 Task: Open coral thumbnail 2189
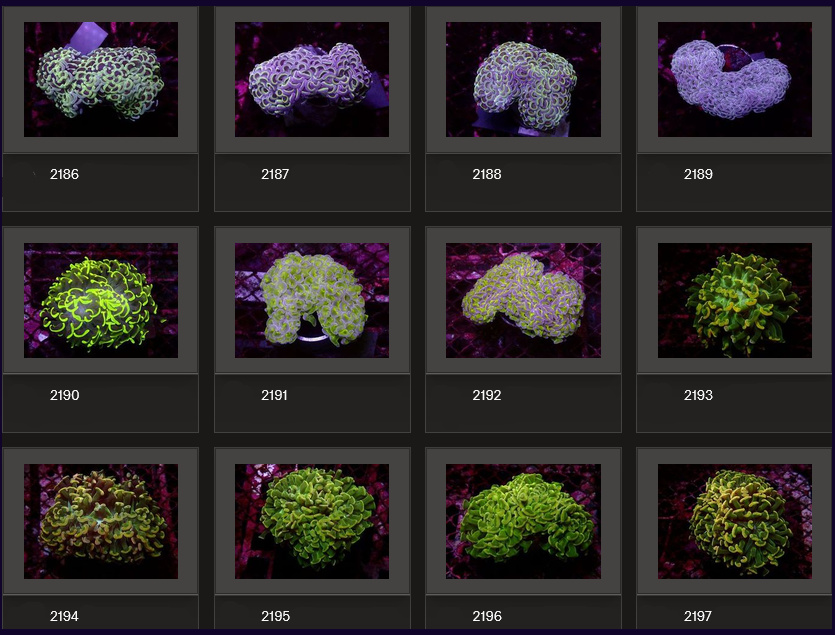[734, 79]
